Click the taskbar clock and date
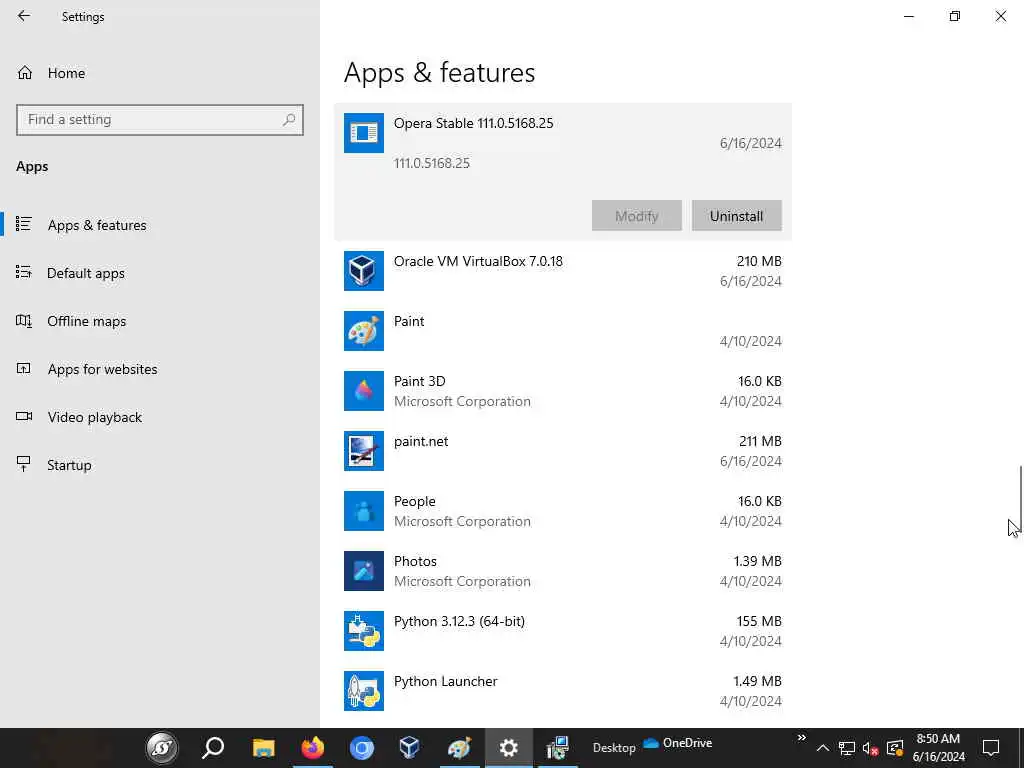1024x768 pixels. pyautogui.click(x=938, y=748)
